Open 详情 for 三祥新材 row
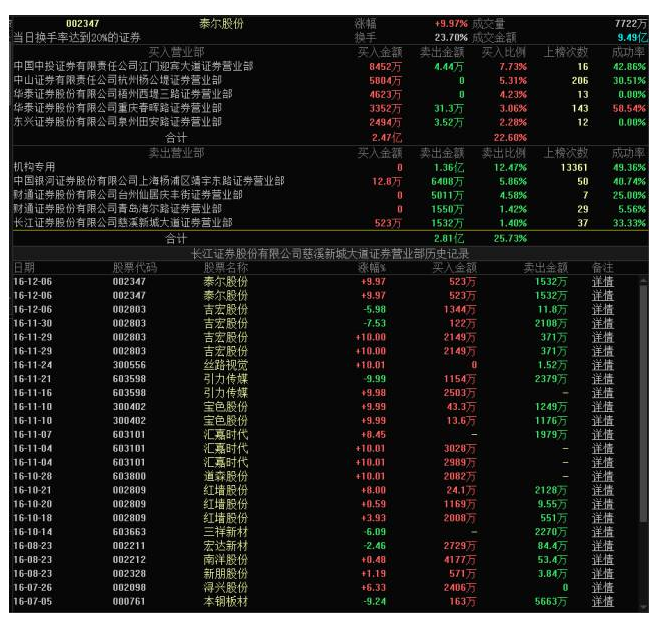654x620 pixels. [602, 532]
